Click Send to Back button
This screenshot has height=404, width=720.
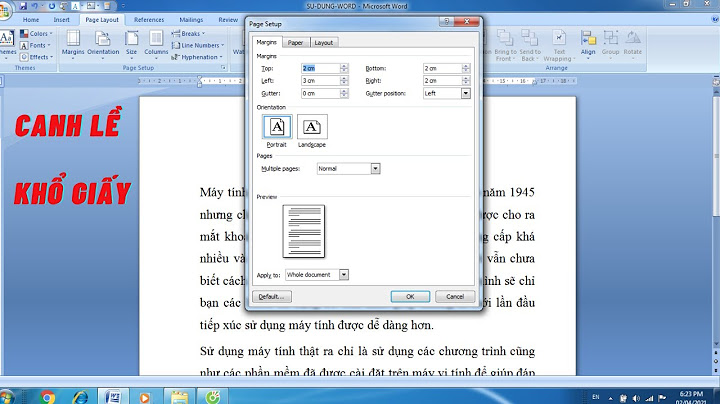click(530, 45)
